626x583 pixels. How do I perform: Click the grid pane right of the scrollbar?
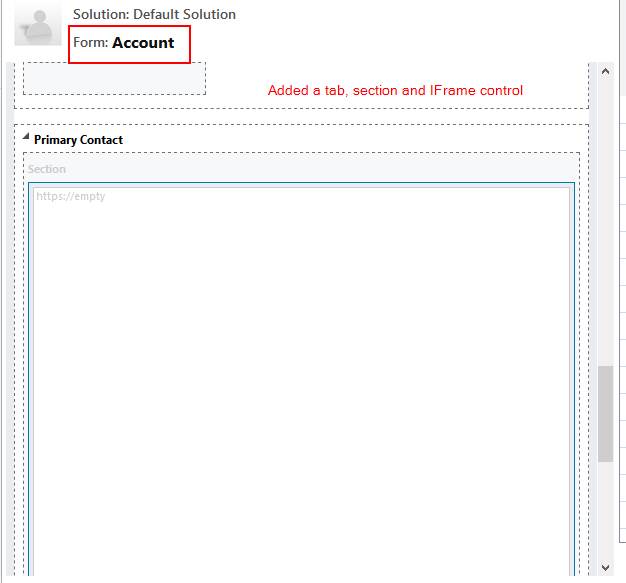coord(620,300)
